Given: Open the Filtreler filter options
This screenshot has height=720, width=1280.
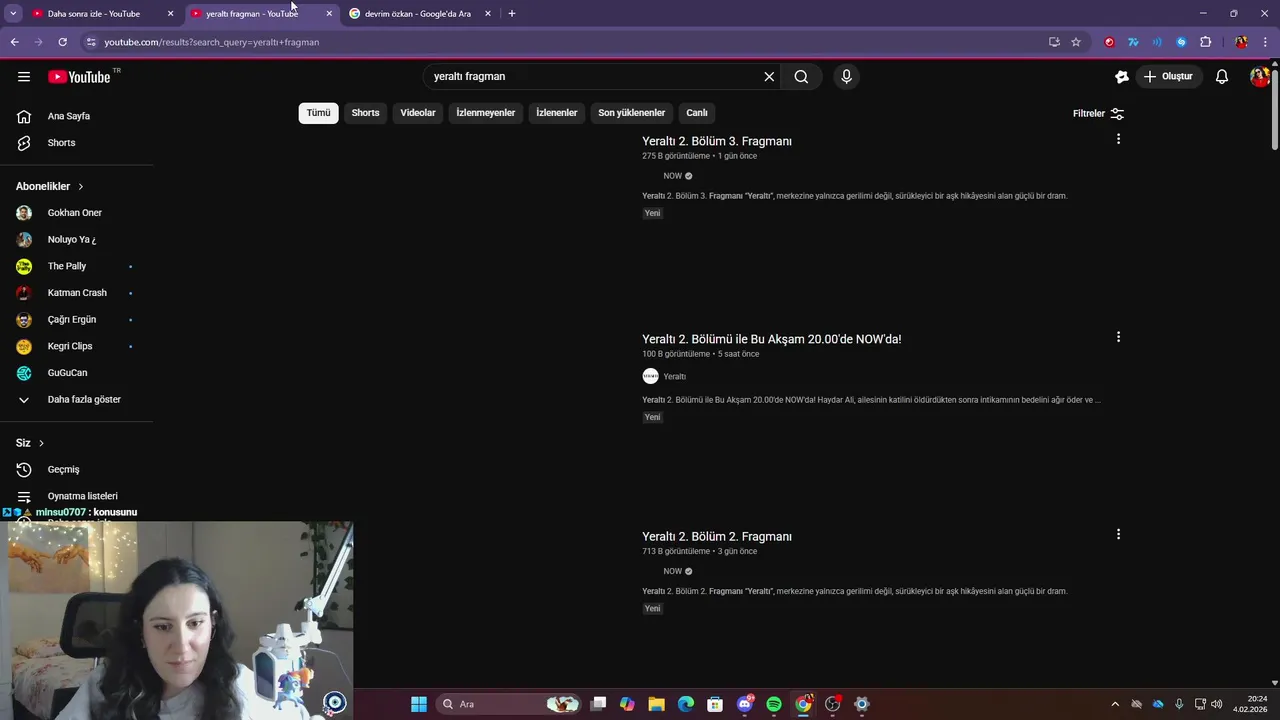Looking at the screenshot, I should click(x=1098, y=114).
